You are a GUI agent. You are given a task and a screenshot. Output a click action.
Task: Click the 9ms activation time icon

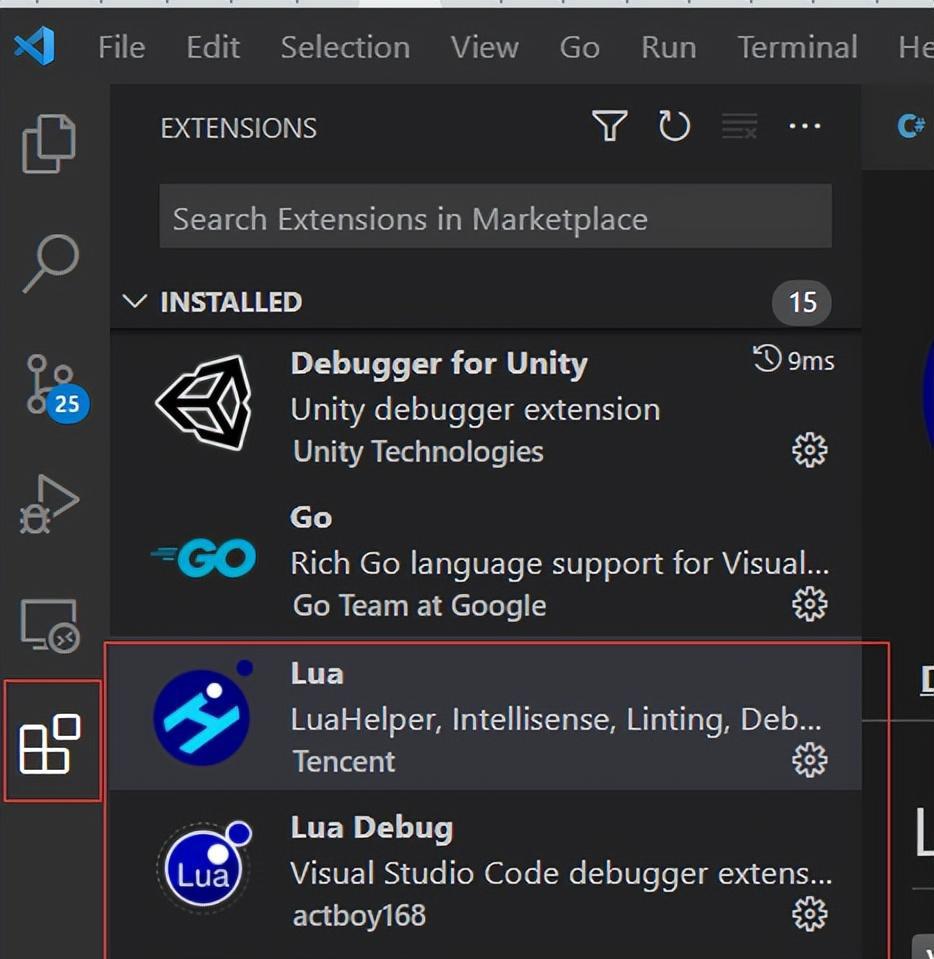pyautogui.click(x=766, y=359)
